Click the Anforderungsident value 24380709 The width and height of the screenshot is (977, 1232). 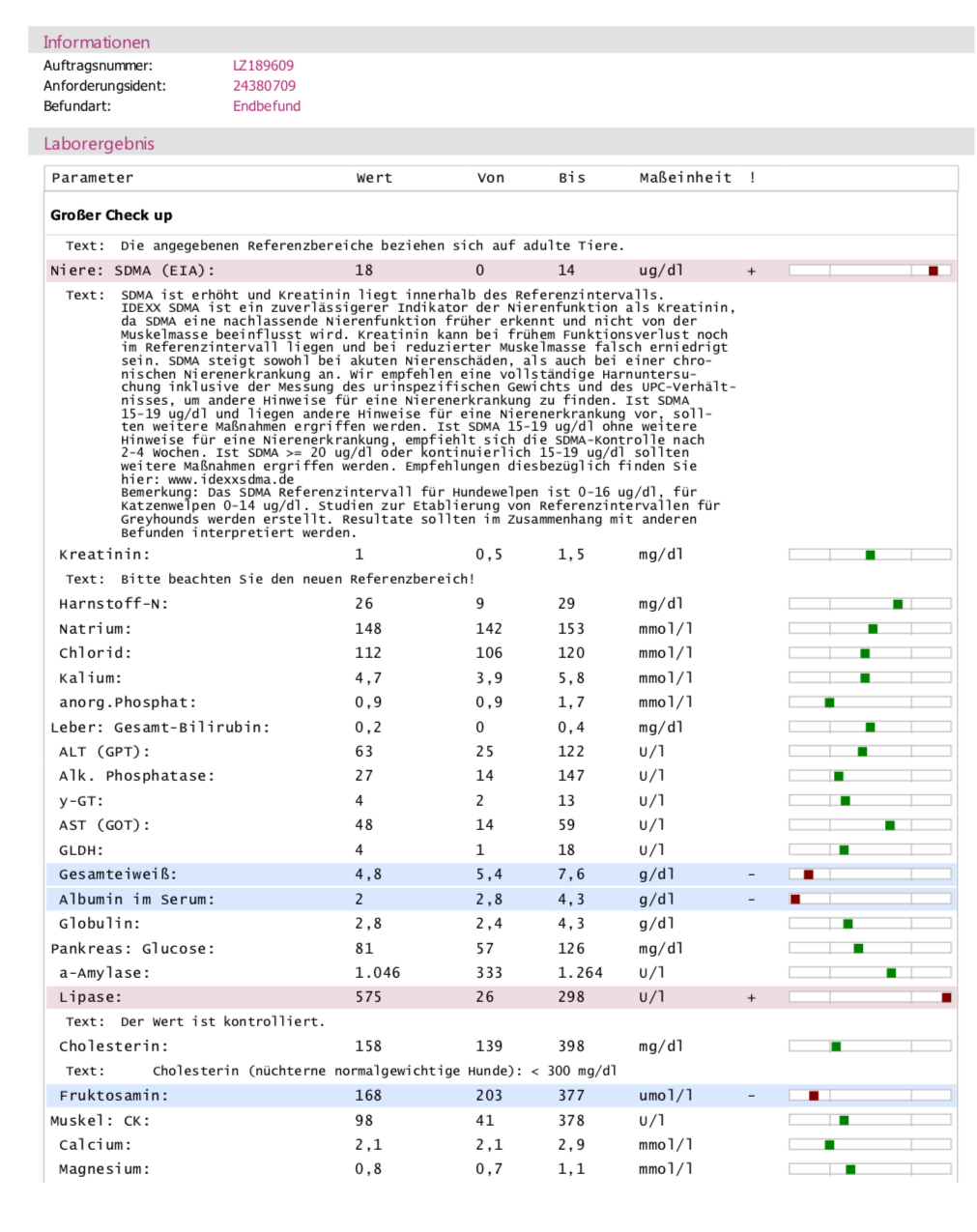click(264, 86)
